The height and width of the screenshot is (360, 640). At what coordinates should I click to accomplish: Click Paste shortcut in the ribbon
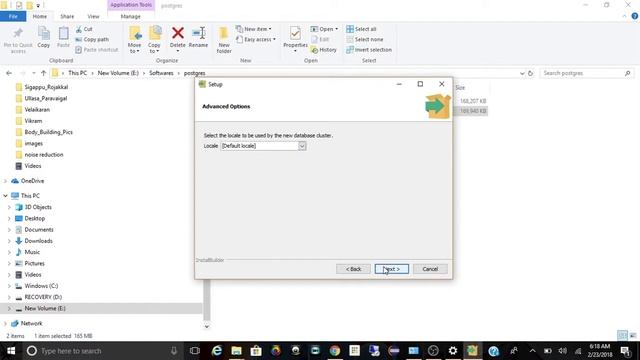pyautogui.click(x=96, y=49)
